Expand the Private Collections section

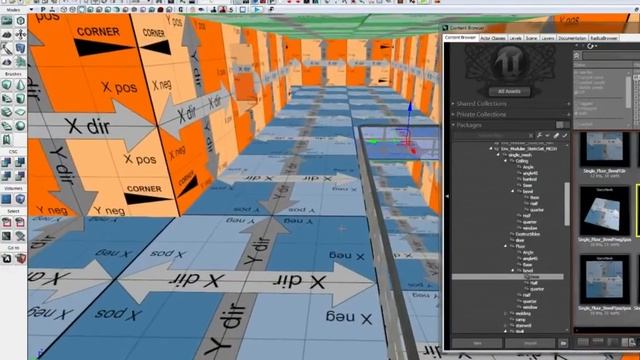[x=453, y=115]
